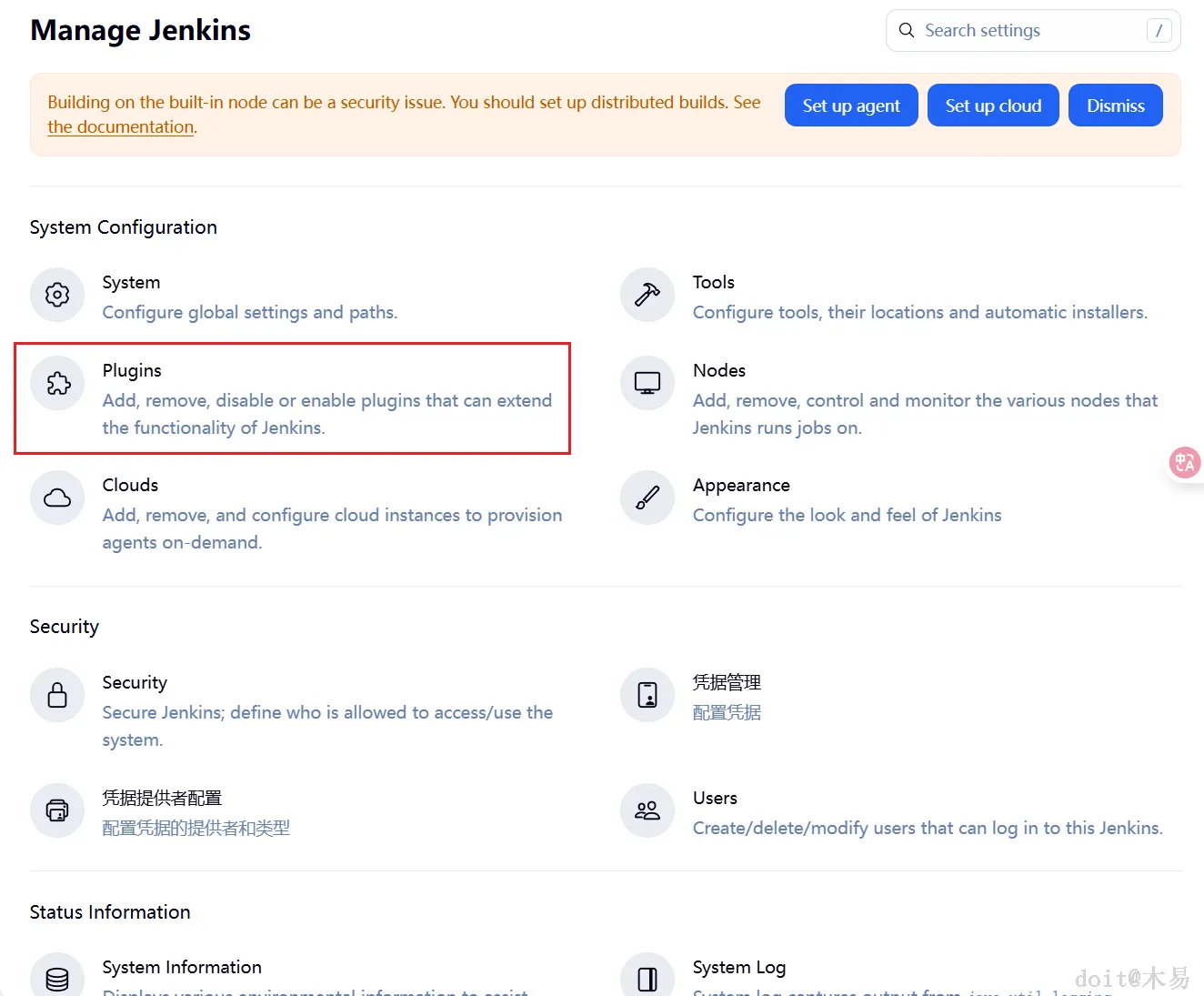Focus the Search settings field

point(1033,30)
